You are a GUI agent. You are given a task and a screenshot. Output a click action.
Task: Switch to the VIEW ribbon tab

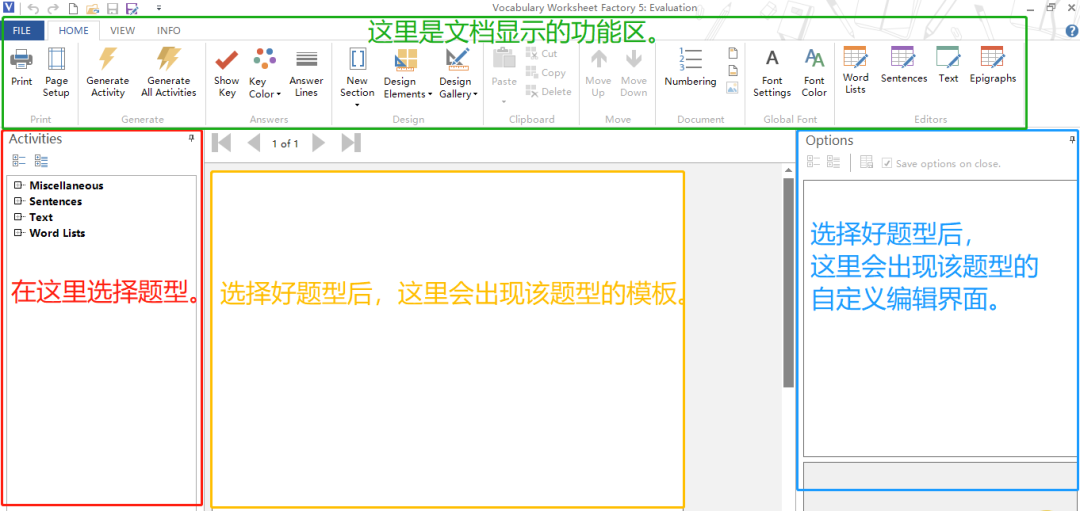click(123, 30)
